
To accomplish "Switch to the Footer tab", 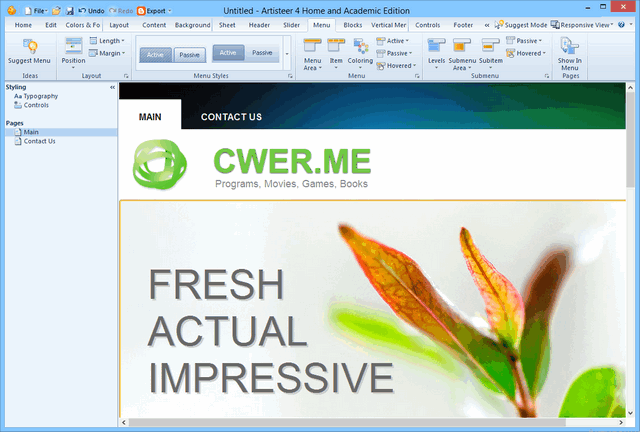I will point(463,25).
